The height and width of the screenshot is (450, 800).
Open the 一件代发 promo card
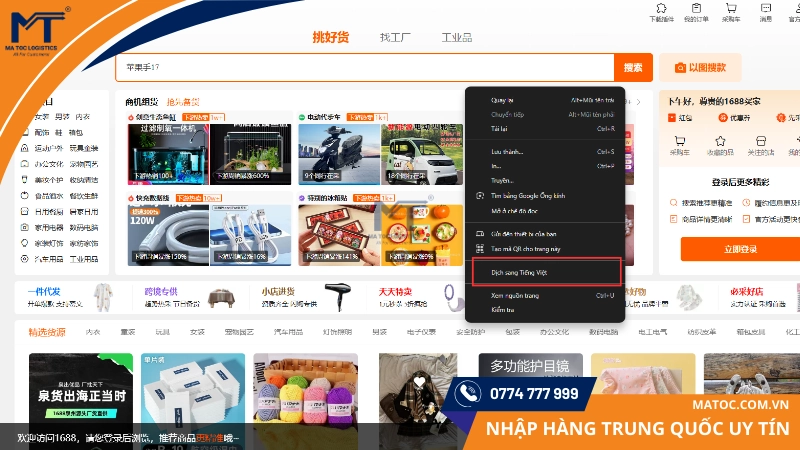(70, 297)
